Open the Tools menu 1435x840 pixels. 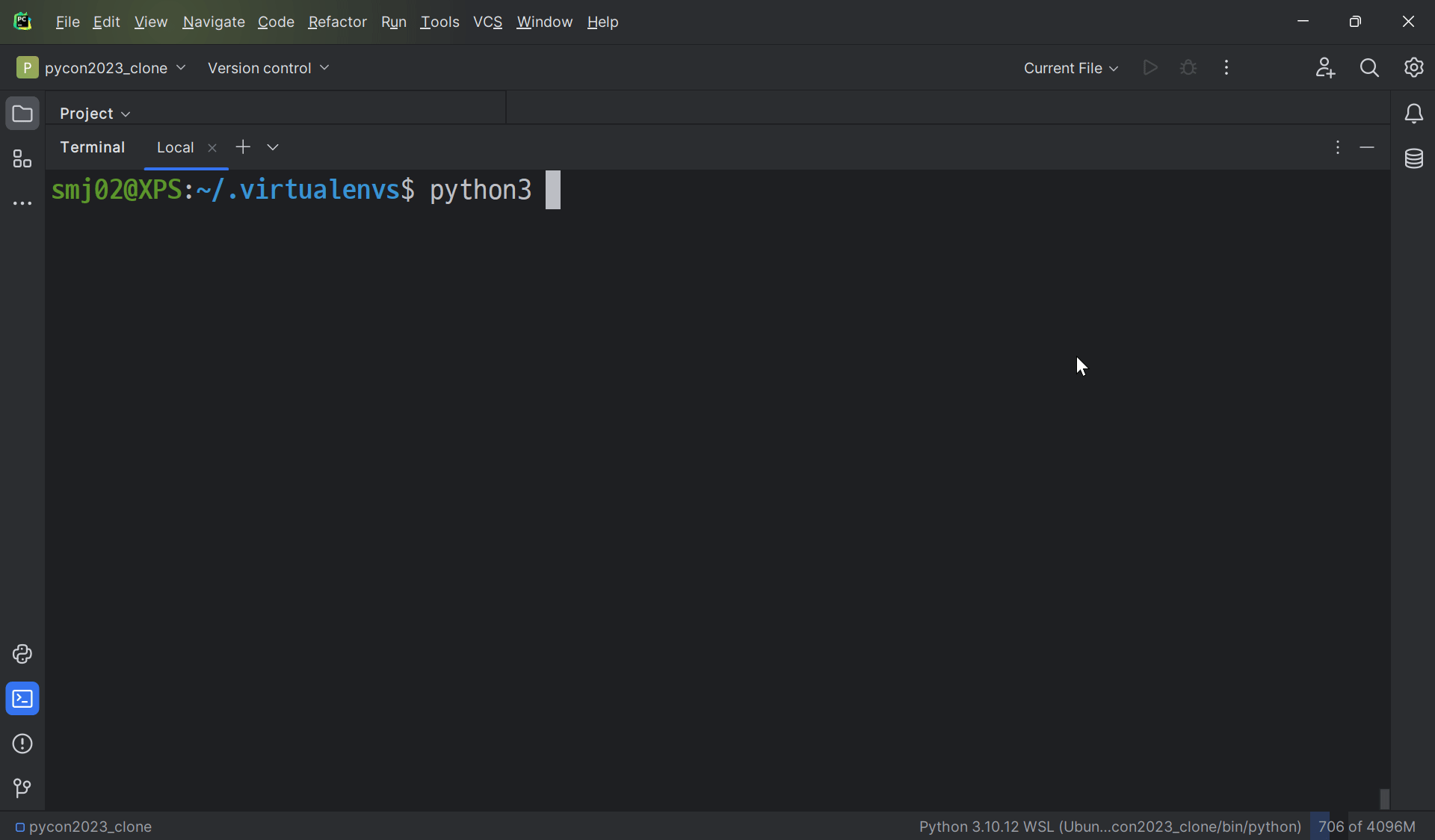click(x=439, y=22)
